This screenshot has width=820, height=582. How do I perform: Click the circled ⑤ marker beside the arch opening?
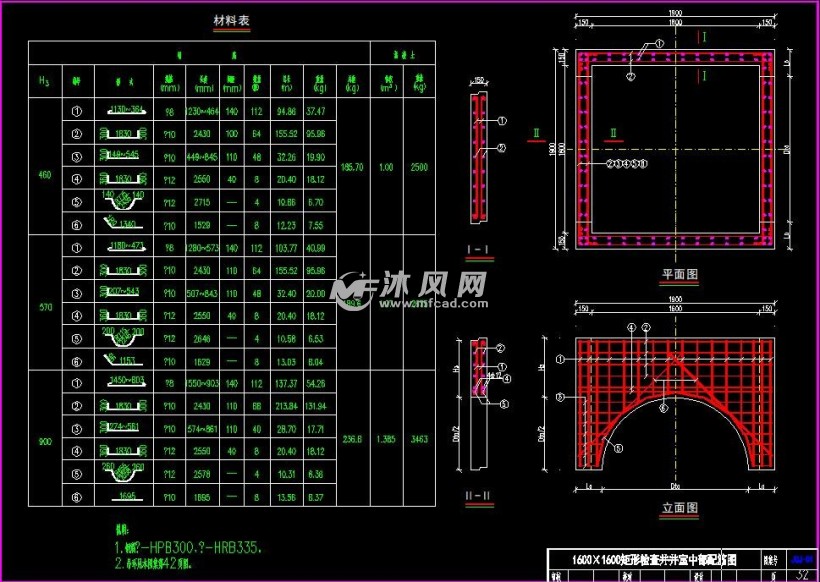point(618,449)
